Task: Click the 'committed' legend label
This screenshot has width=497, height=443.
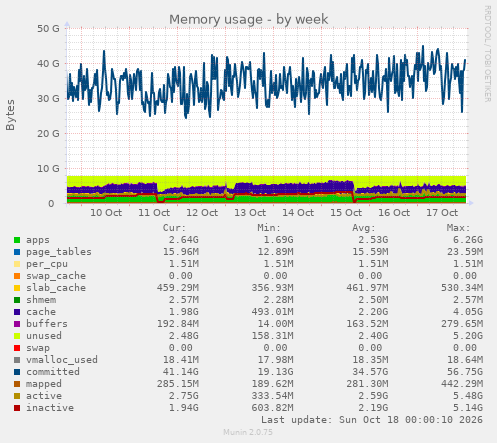Action: [53, 372]
